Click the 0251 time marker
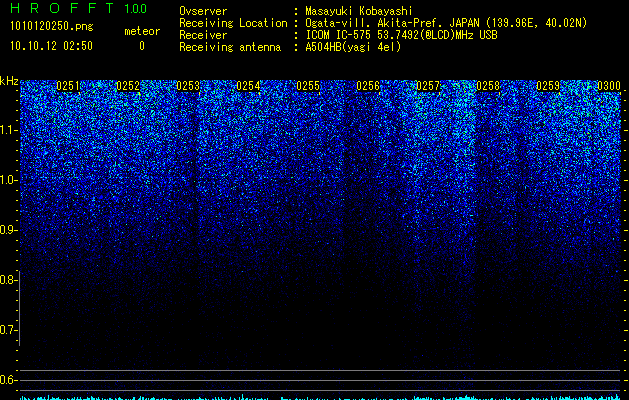629x400 pixels. tap(68, 86)
